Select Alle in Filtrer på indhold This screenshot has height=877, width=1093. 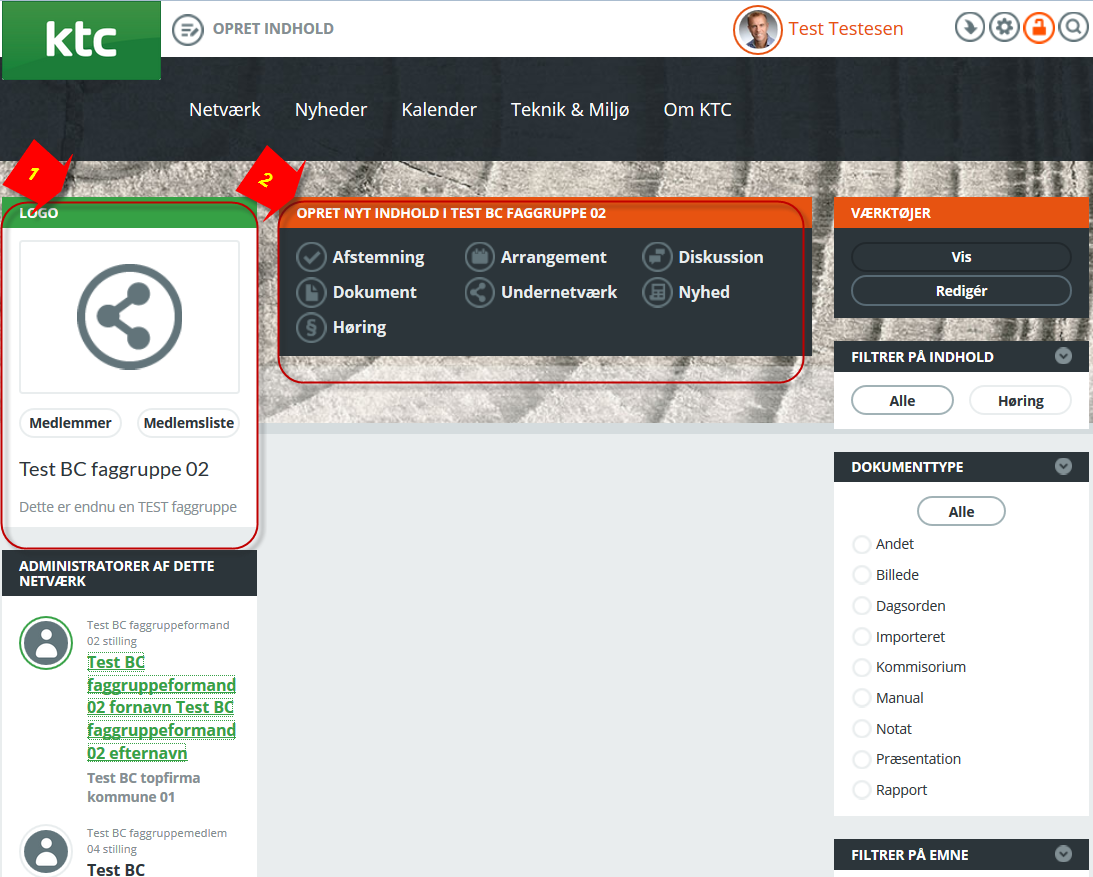click(902, 401)
